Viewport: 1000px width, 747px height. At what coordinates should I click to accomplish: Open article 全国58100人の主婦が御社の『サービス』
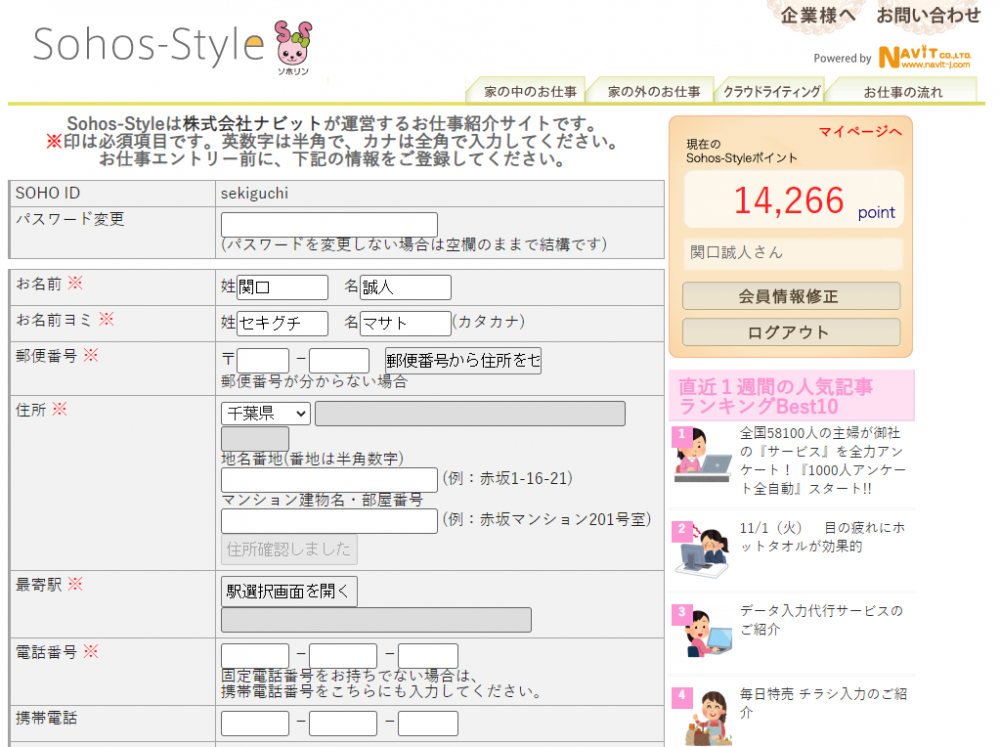823,461
